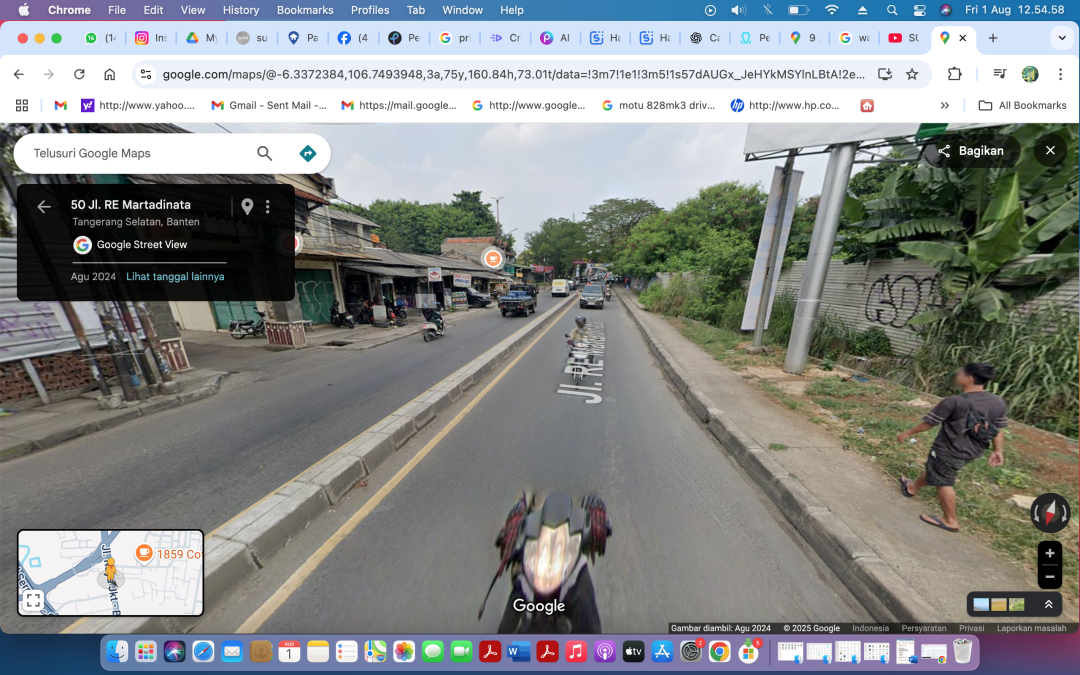The height and width of the screenshot is (675, 1080).
Task: Open the History menu
Action: click(x=241, y=10)
